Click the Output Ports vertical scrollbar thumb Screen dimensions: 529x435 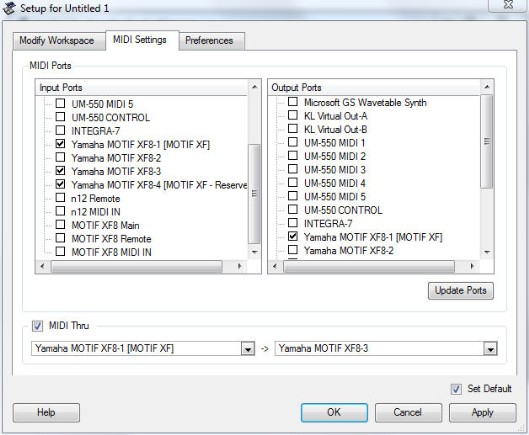pyautogui.click(x=487, y=141)
